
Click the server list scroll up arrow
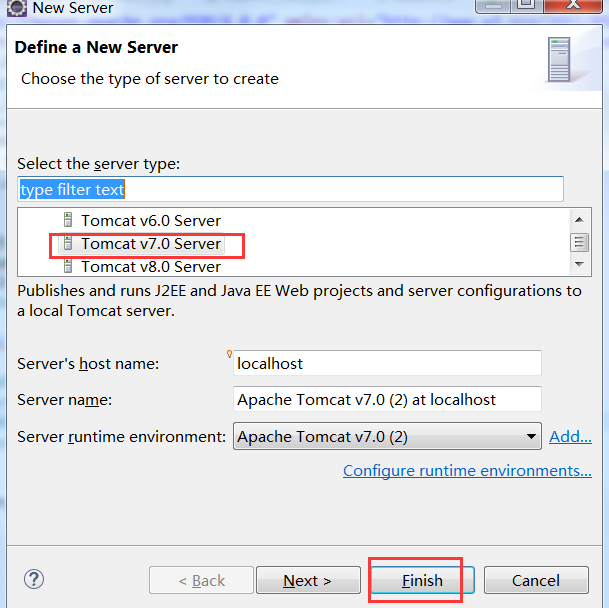tap(579, 220)
